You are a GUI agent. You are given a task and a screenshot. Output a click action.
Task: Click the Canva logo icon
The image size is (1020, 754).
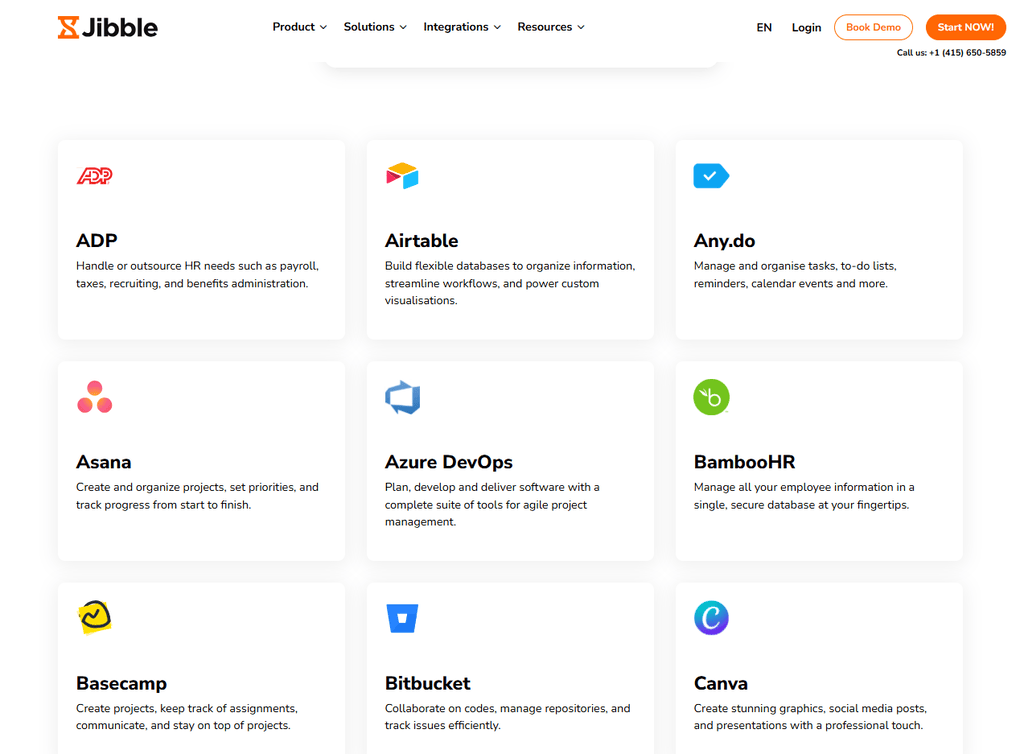point(710,618)
